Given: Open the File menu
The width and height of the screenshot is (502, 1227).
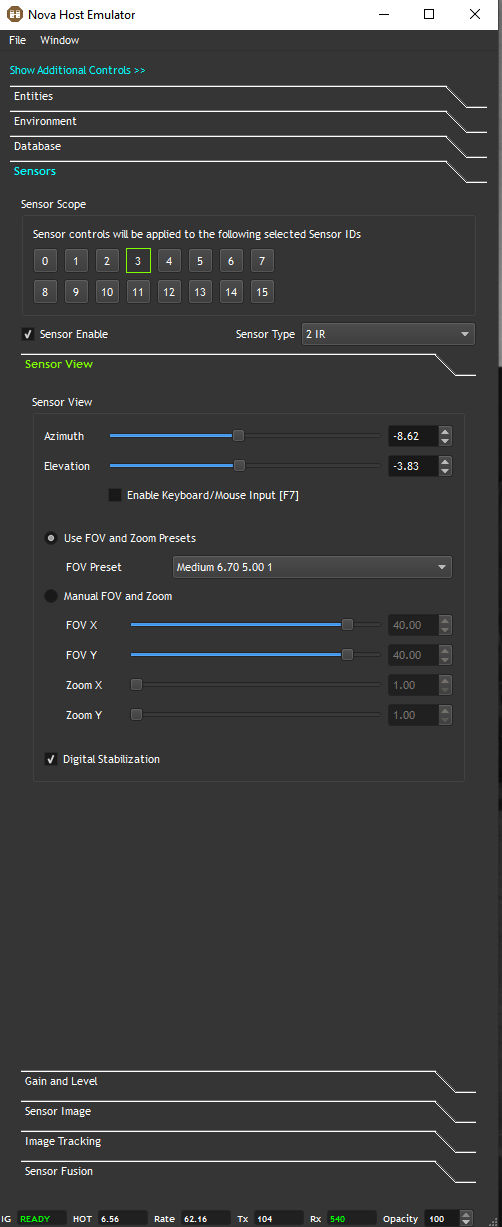Looking at the screenshot, I should coord(18,40).
